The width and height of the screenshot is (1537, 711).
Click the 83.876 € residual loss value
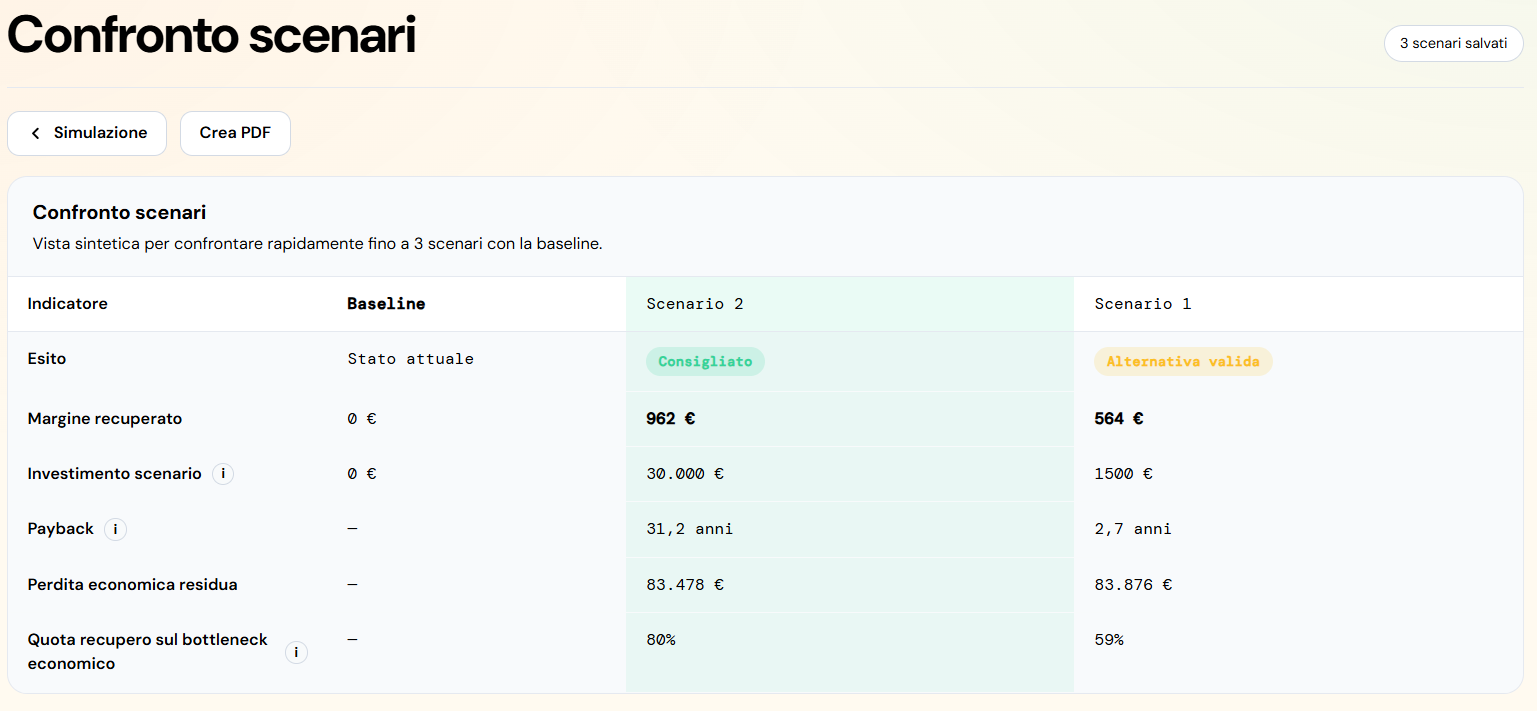(1133, 584)
